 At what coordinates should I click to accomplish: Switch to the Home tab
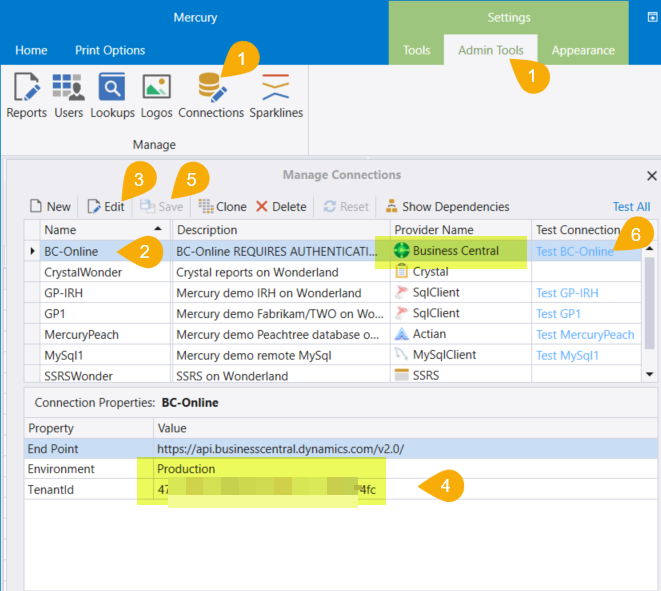pos(31,50)
